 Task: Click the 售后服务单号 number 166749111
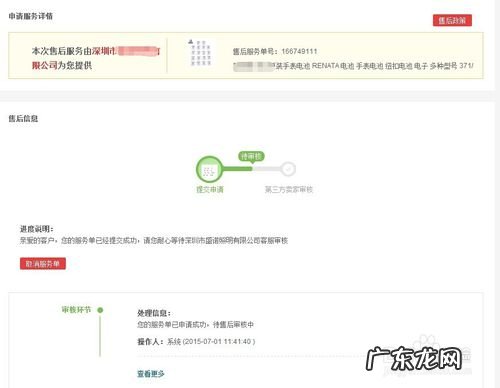pyautogui.click(x=299, y=51)
